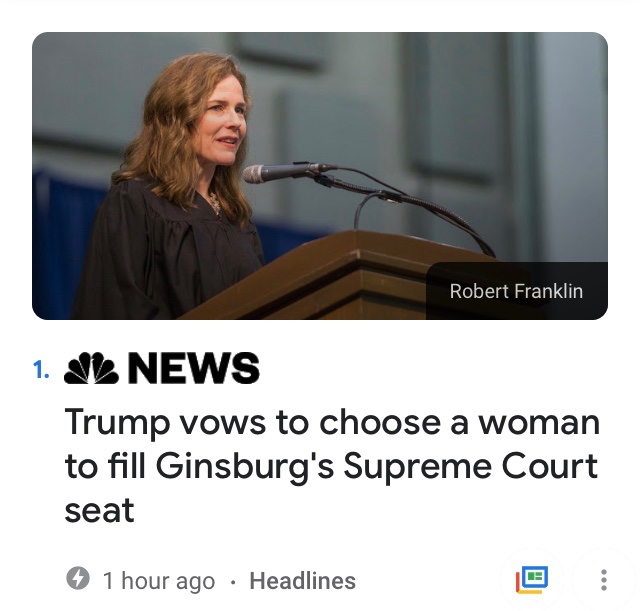This screenshot has height=611, width=640.
Task: Click the word "seat" in the headline
Action: coord(99,510)
